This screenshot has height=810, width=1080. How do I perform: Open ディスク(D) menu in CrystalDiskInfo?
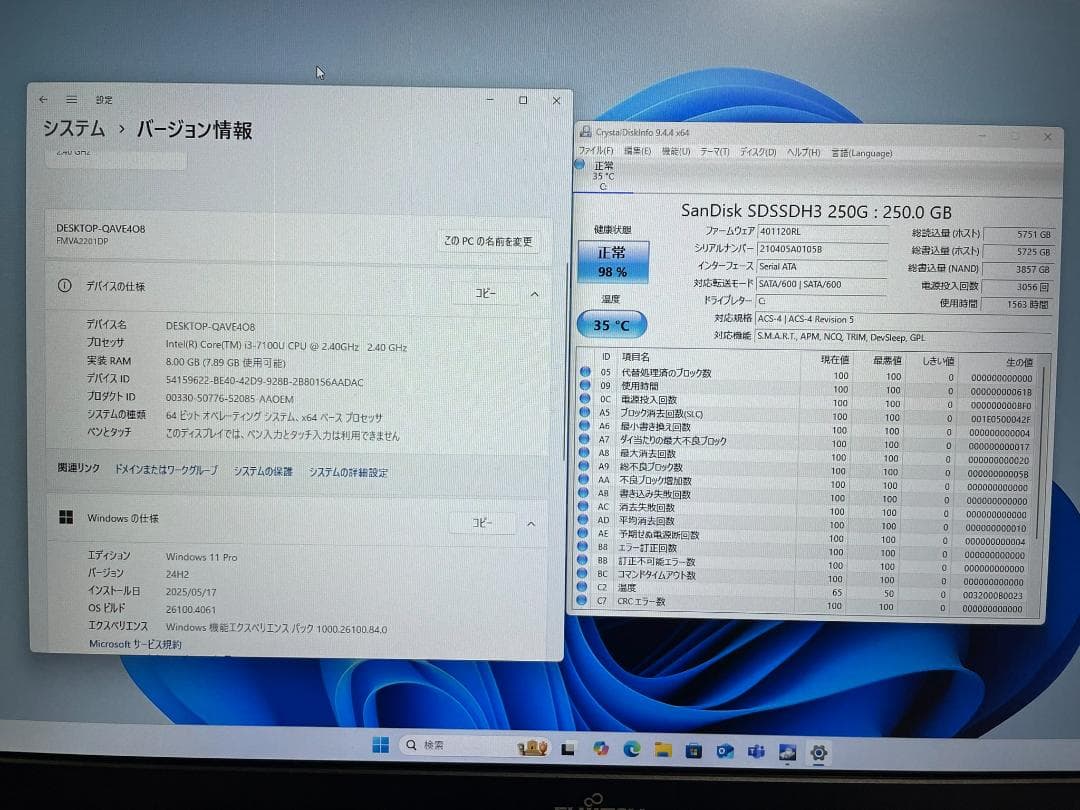[x=758, y=152]
